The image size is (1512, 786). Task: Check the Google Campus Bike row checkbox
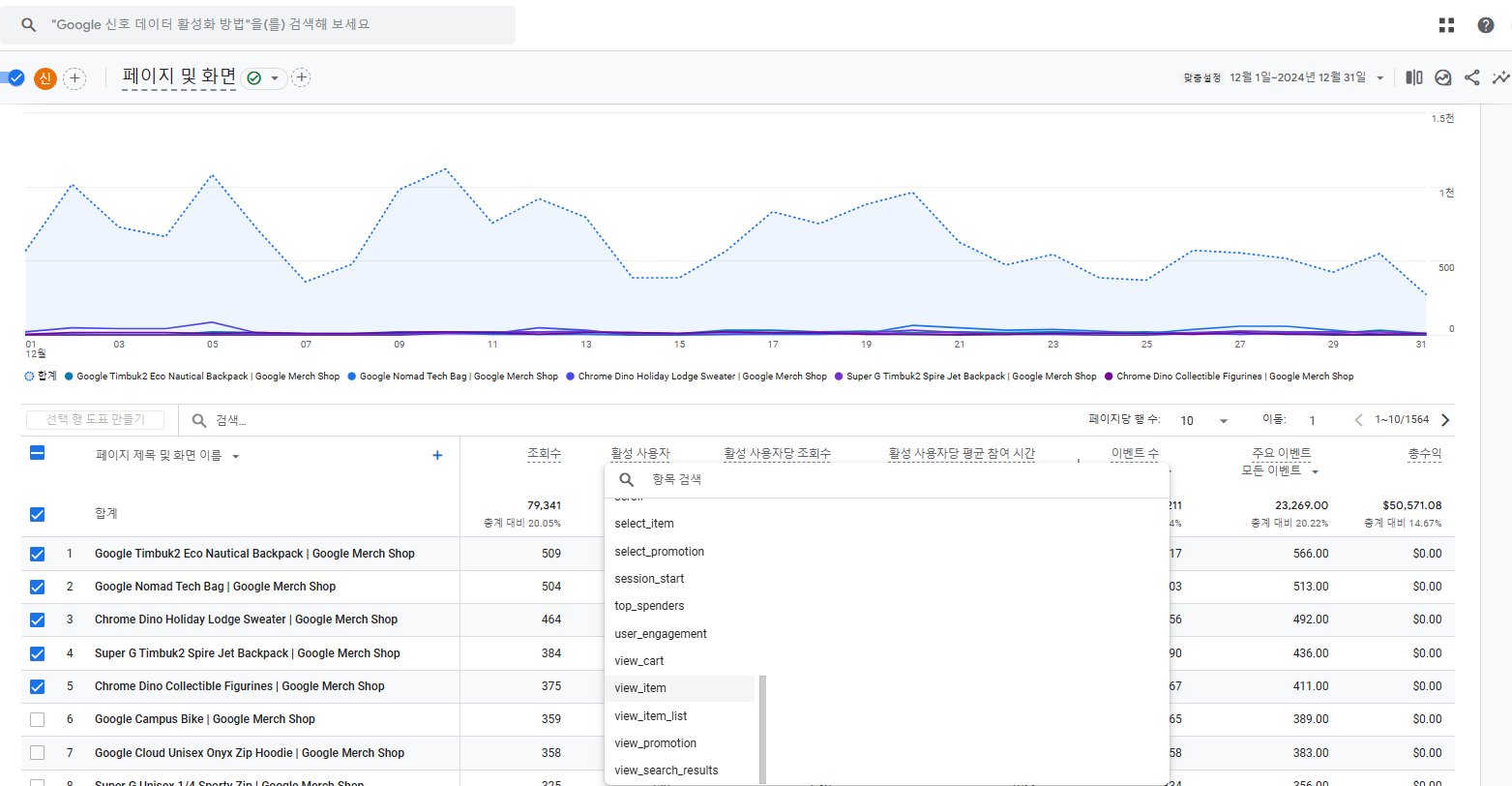click(37, 719)
